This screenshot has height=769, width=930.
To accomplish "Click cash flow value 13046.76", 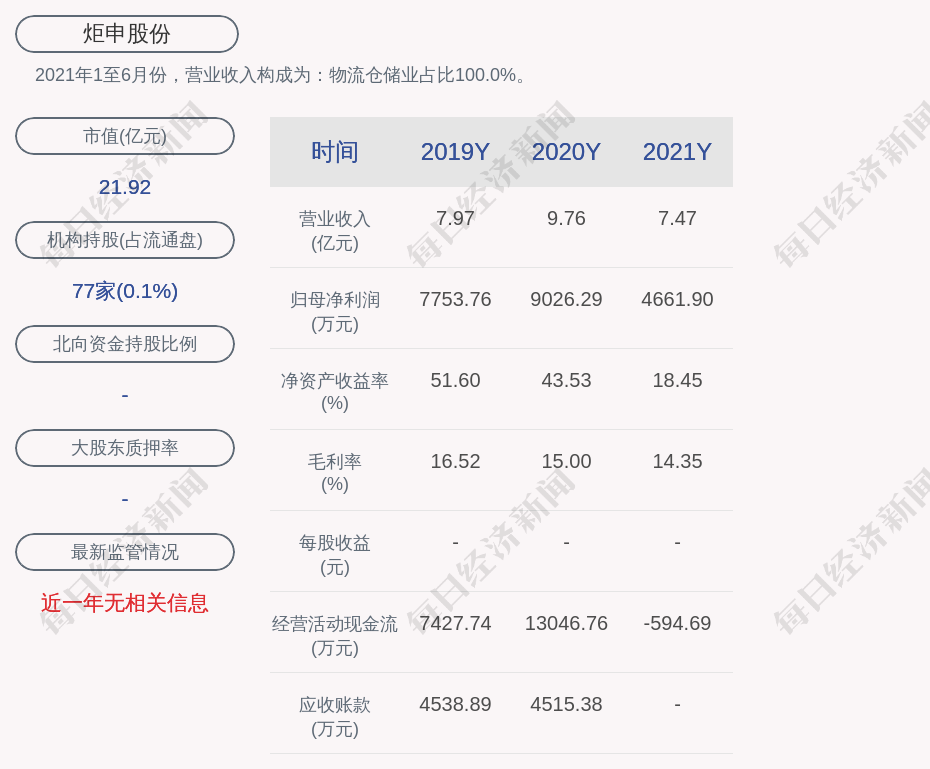I will [x=566, y=623].
